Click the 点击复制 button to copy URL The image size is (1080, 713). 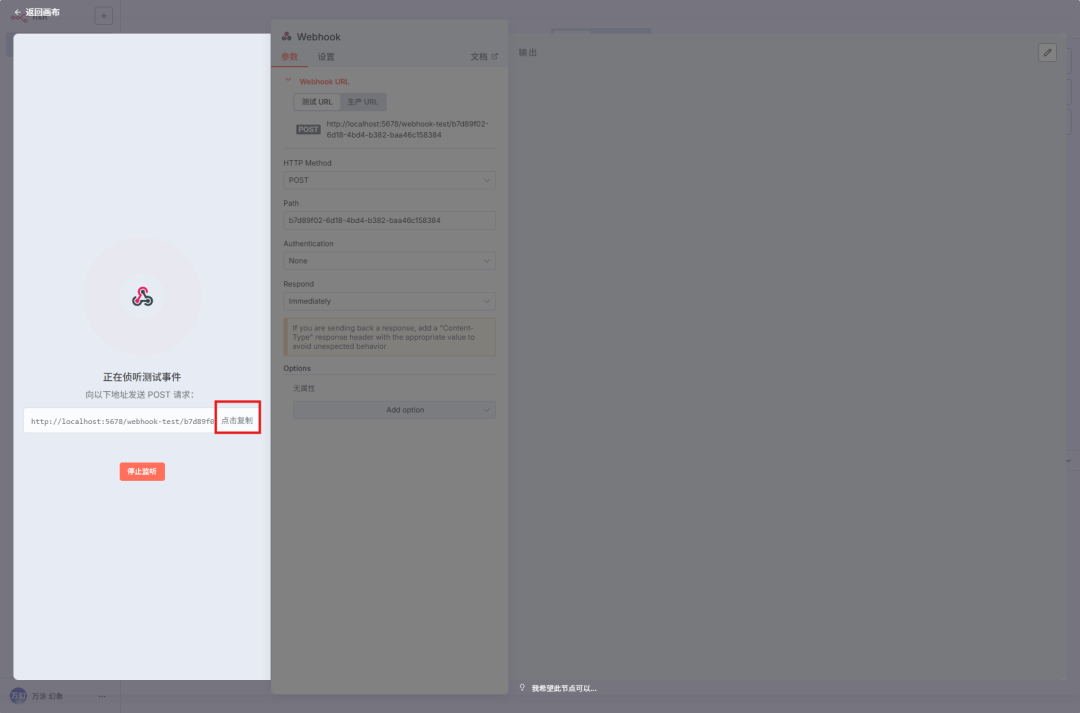click(x=237, y=421)
